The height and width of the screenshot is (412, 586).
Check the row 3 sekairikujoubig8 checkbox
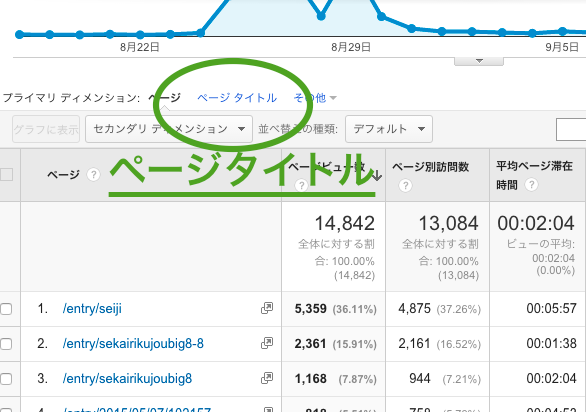pos(6,379)
